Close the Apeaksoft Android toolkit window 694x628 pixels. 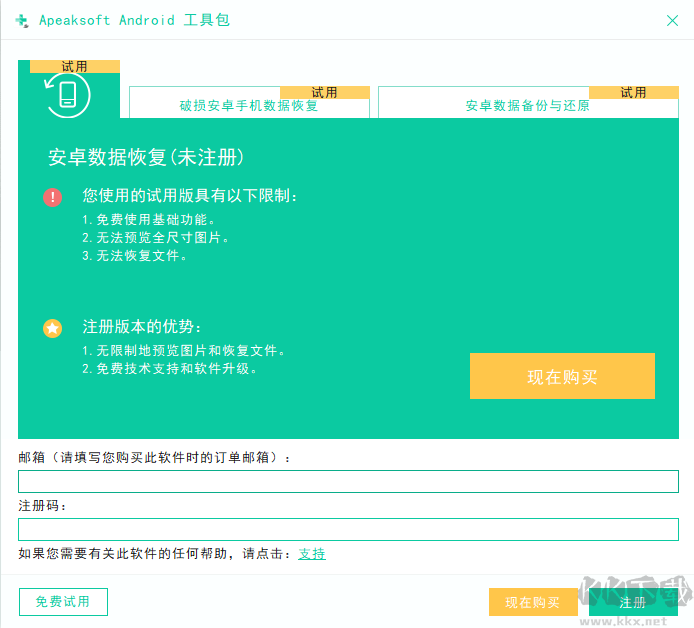pyautogui.click(x=672, y=20)
